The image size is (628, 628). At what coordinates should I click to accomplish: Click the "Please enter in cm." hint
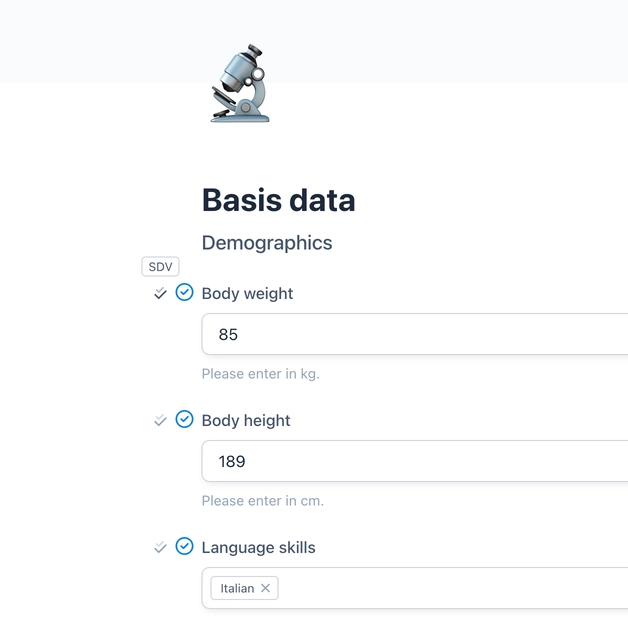(x=262, y=501)
